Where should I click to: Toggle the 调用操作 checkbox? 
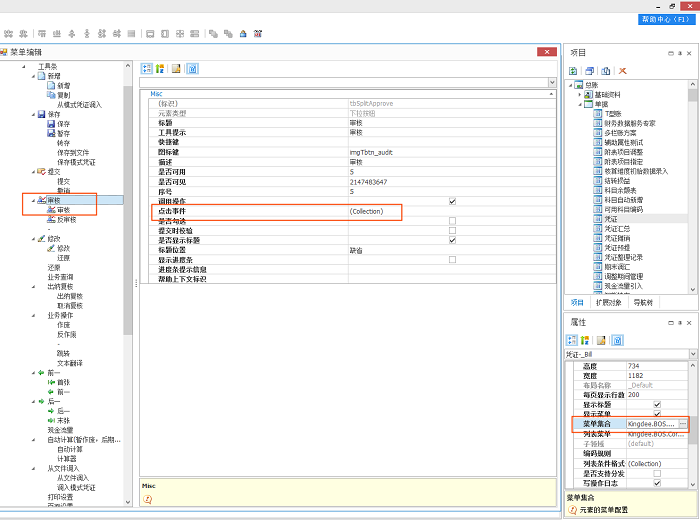click(452, 201)
